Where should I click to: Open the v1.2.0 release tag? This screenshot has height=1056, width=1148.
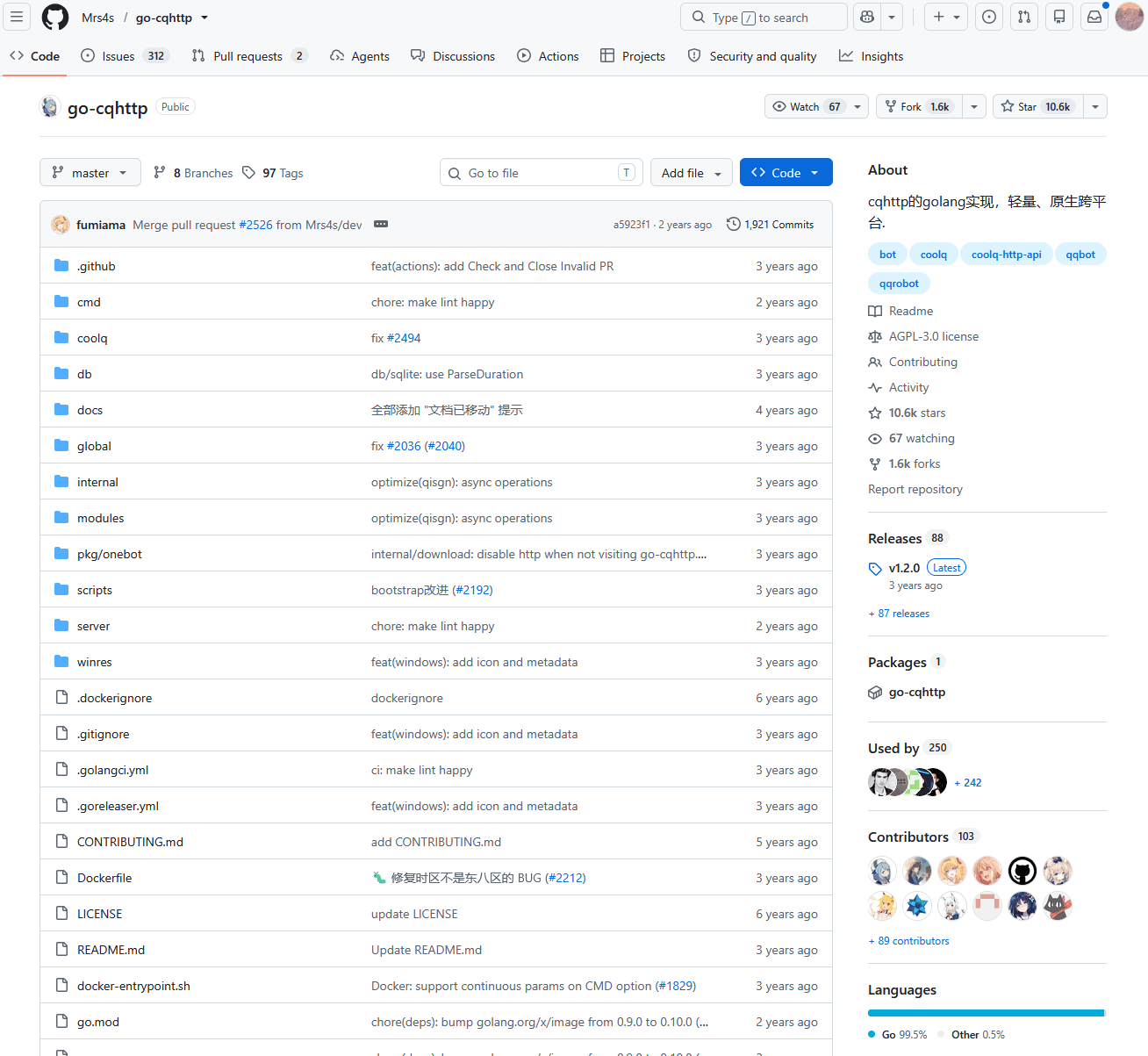point(904,568)
